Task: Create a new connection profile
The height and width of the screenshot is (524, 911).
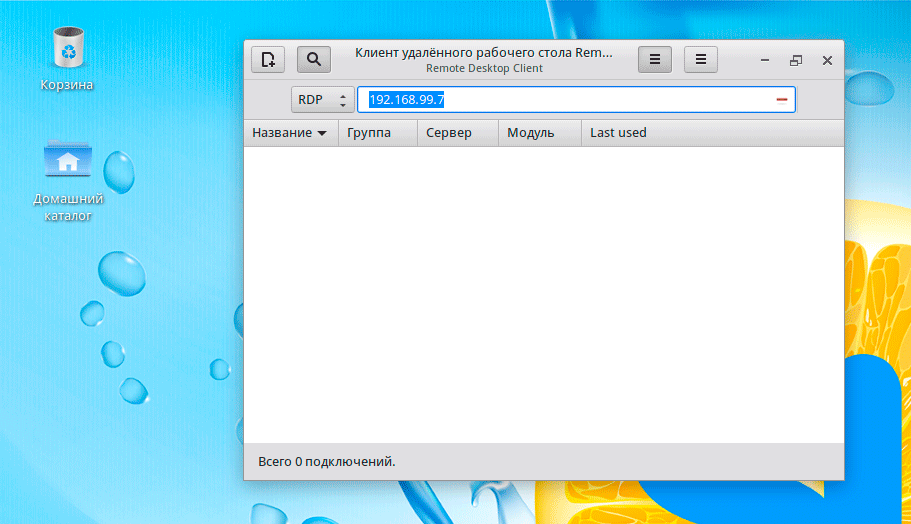Action: click(267, 60)
